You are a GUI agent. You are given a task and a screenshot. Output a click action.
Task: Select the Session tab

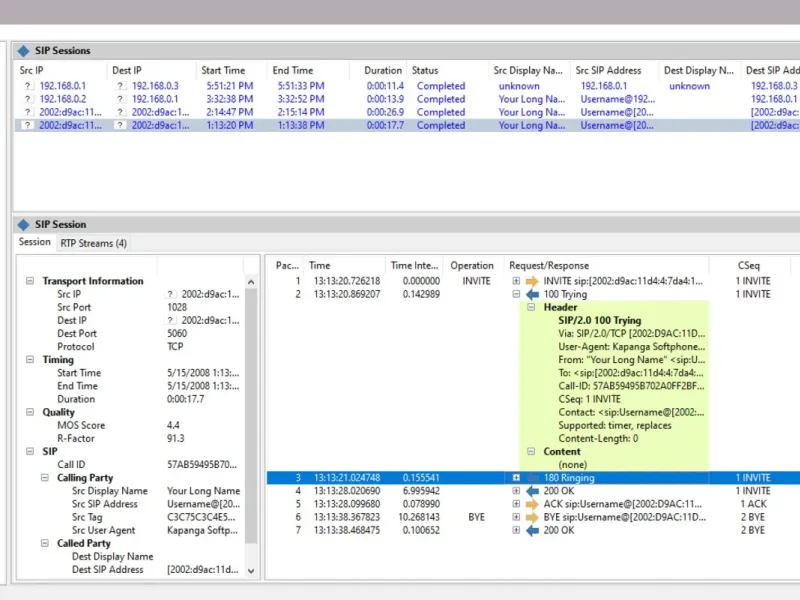[x=35, y=242]
